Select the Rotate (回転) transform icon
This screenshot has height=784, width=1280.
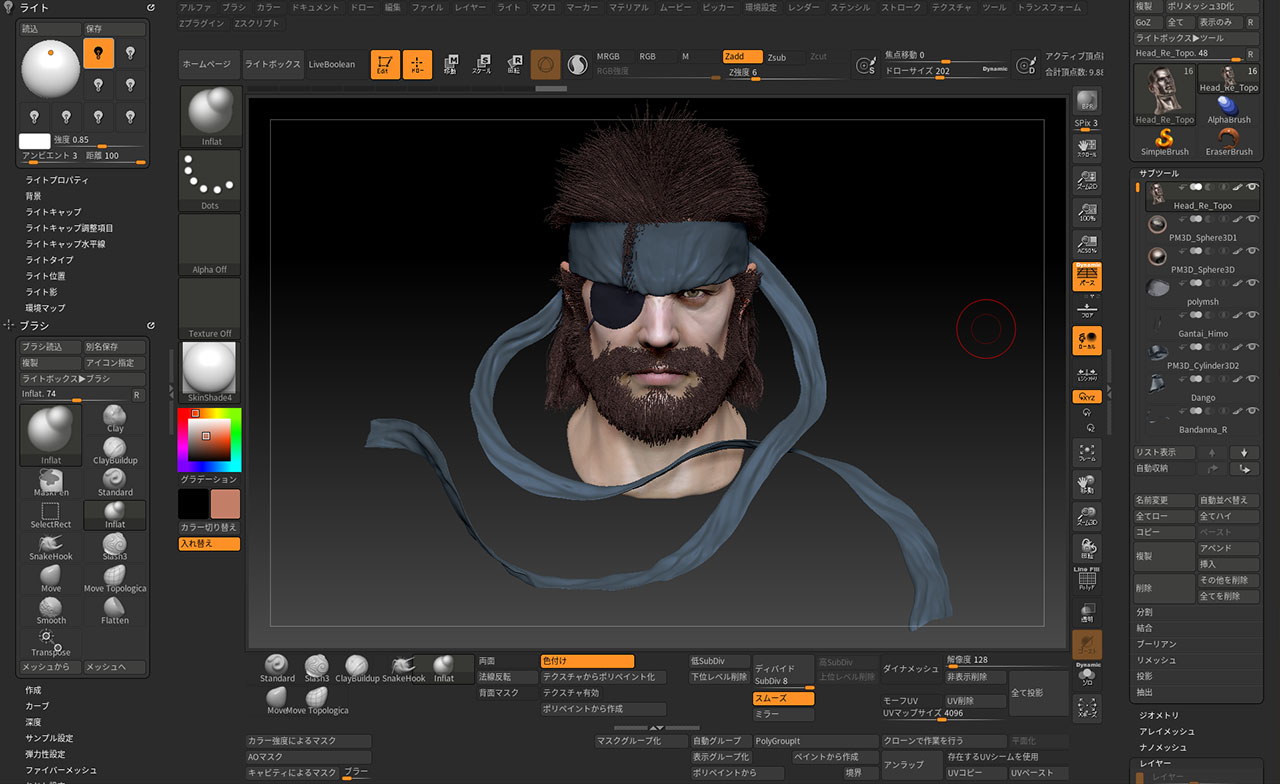(514, 65)
